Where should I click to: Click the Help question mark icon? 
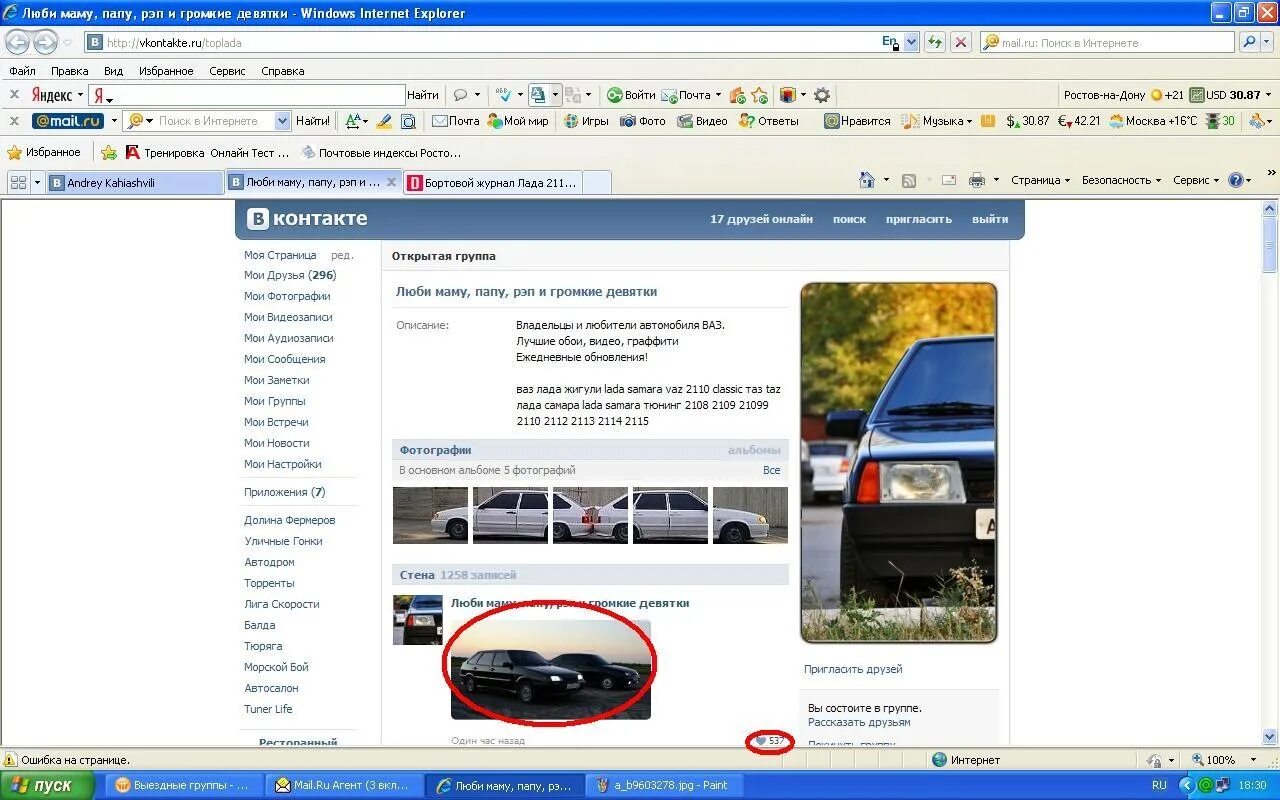coord(1235,180)
